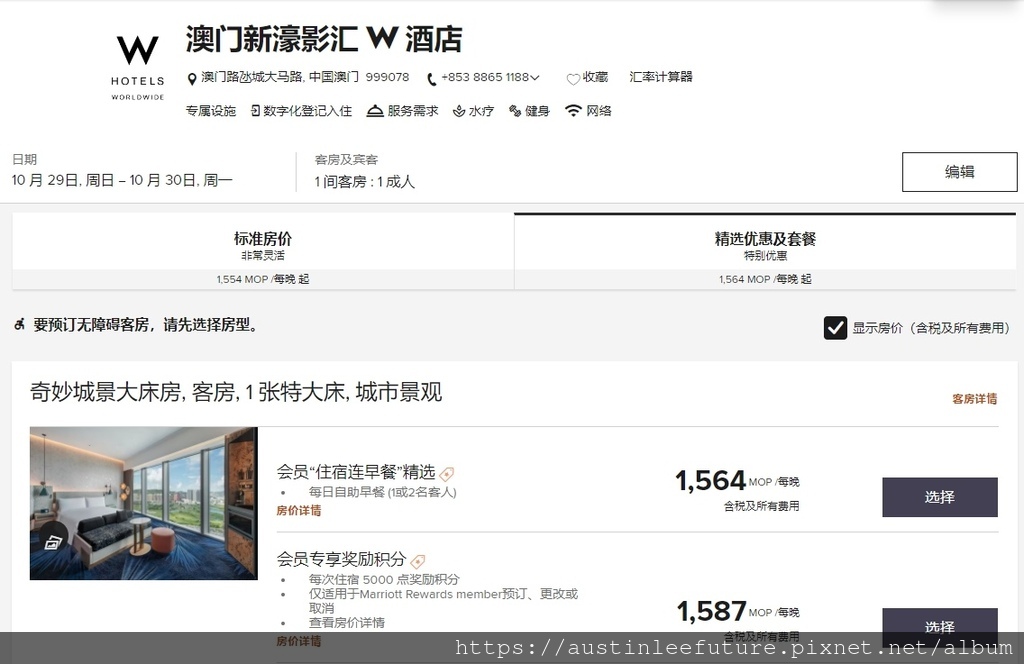The image size is (1024, 664).
Task: Click 每日自助早餐 bullet text
Action: [x=383, y=492]
